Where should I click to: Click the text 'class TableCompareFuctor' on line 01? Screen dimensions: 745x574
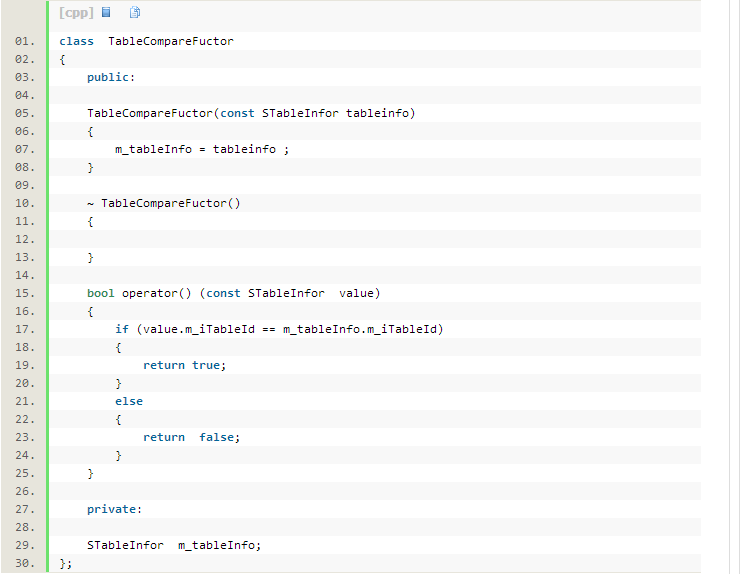tap(146, 41)
